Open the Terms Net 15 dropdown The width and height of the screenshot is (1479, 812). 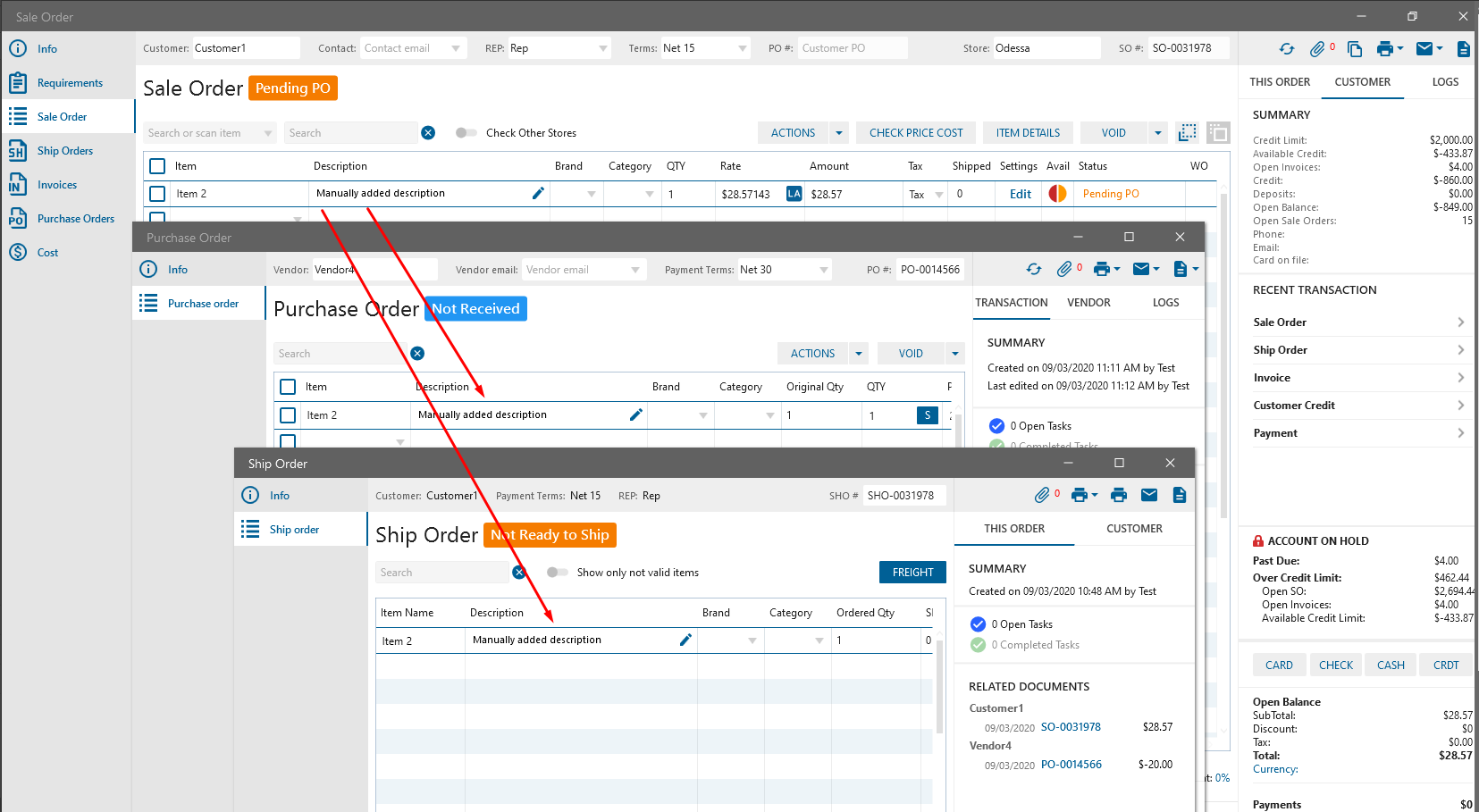tap(743, 48)
